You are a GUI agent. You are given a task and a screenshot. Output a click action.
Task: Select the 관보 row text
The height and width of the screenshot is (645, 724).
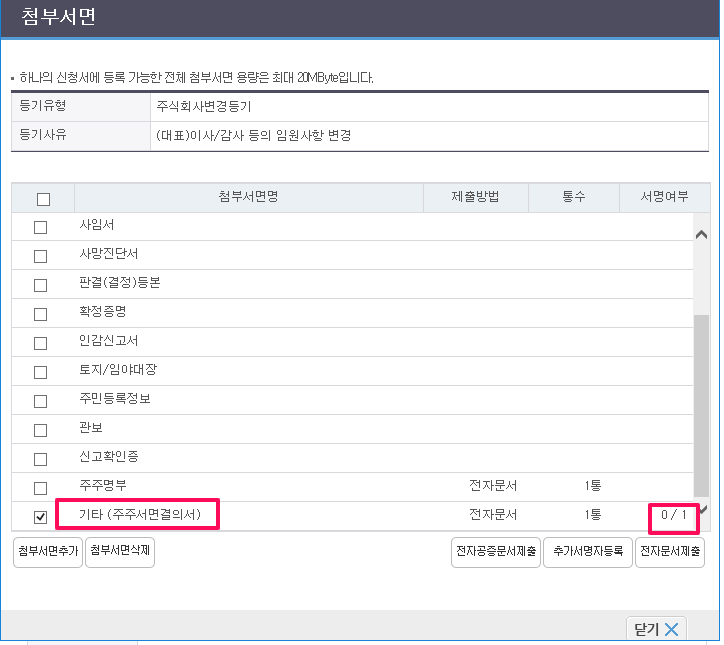[90, 428]
